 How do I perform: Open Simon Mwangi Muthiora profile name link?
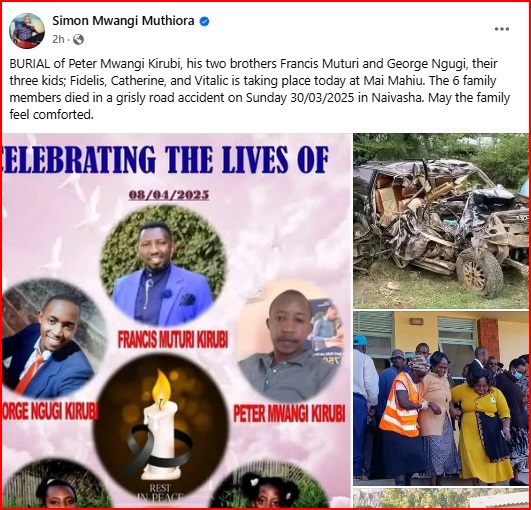click(123, 21)
